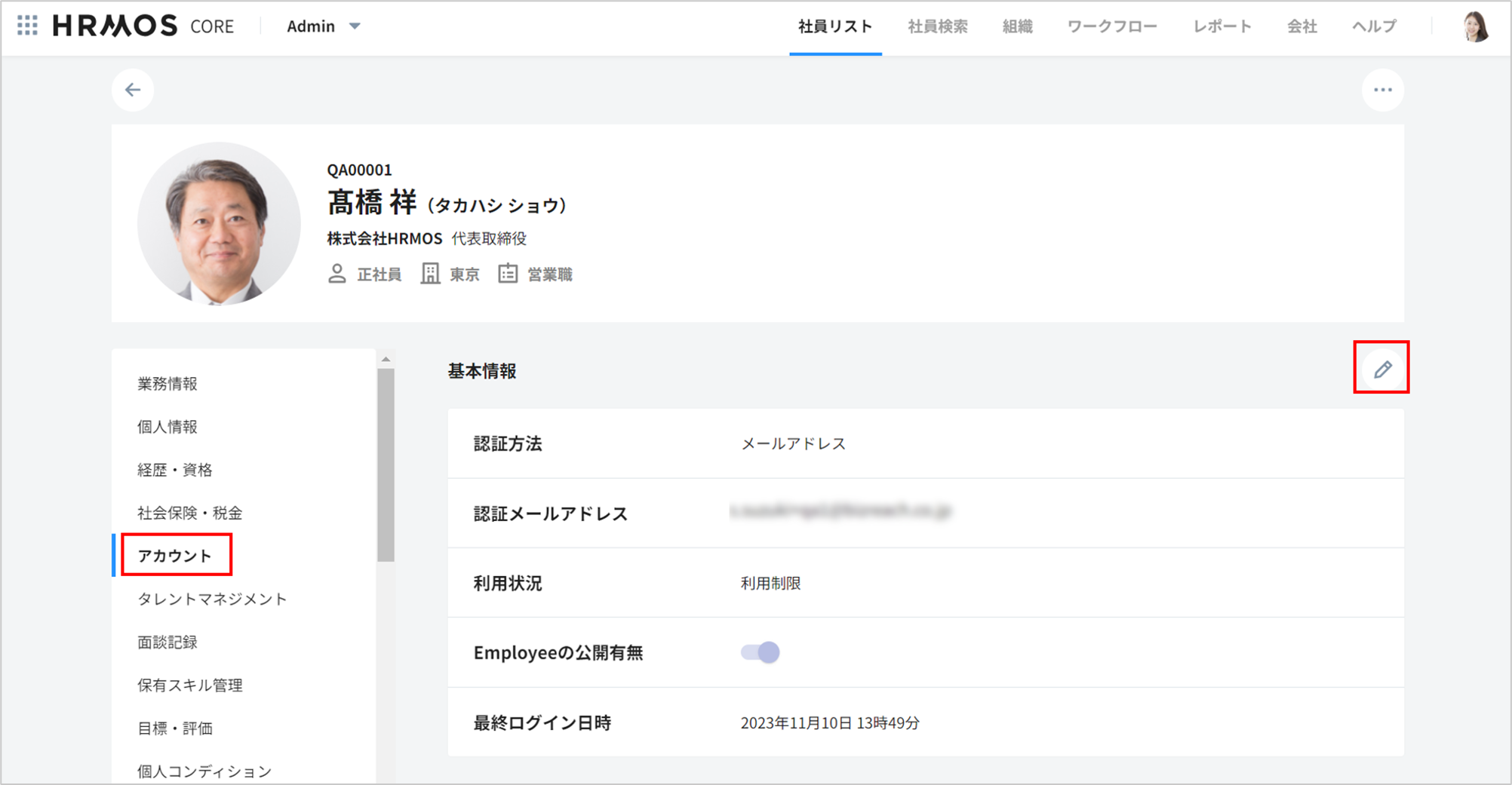The image size is (1512, 785).
Task: Open the ヘルプ menu item
Action: 1374,26
